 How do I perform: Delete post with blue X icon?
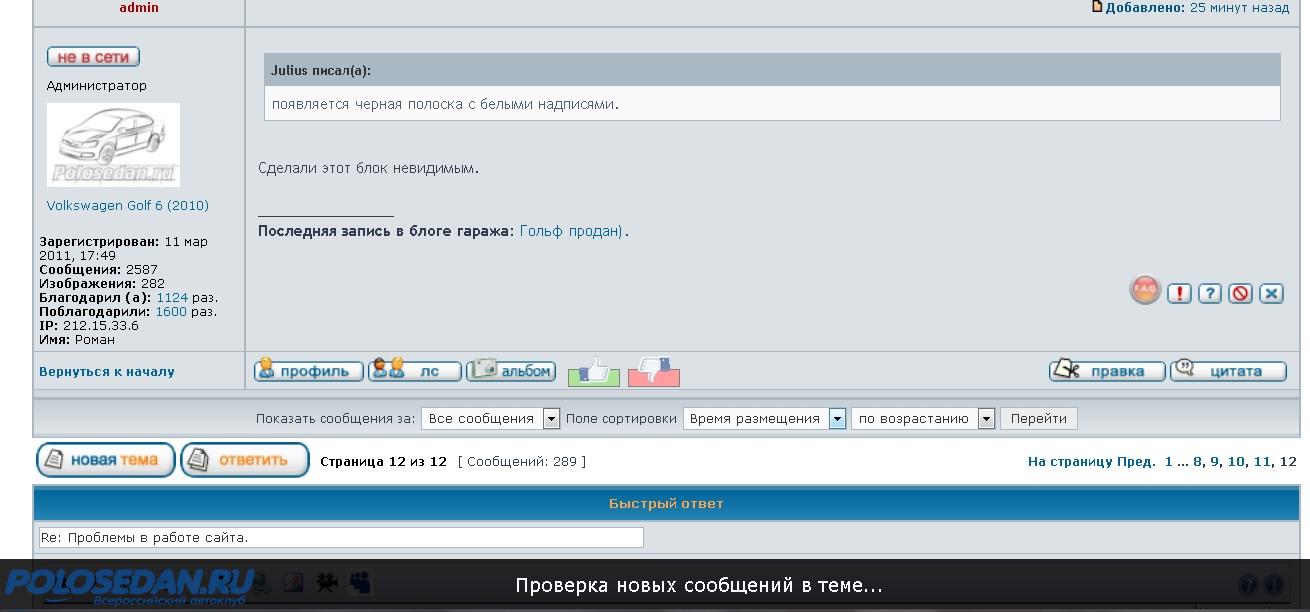pos(1271,293)
